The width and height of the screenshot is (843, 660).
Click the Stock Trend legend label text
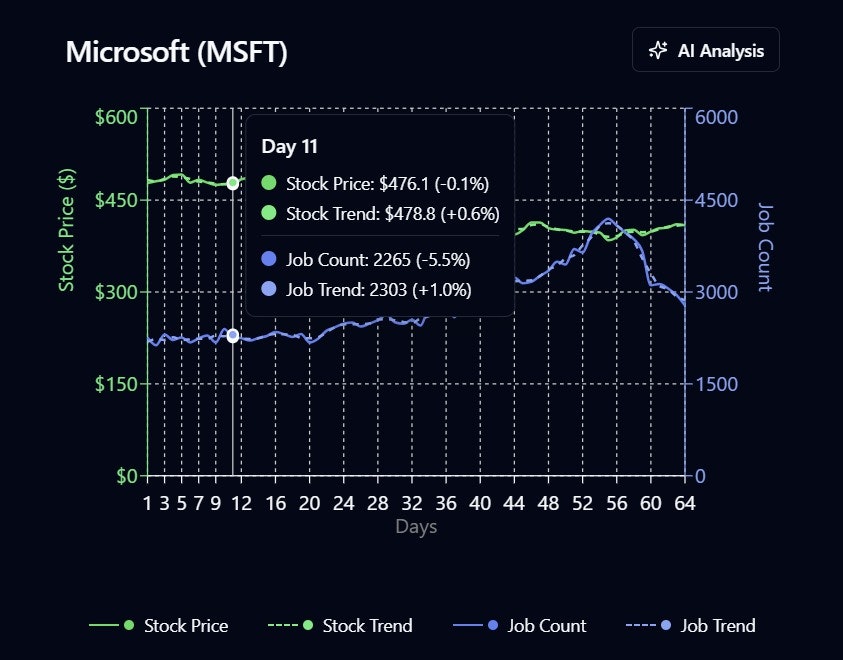click(369, 626)
